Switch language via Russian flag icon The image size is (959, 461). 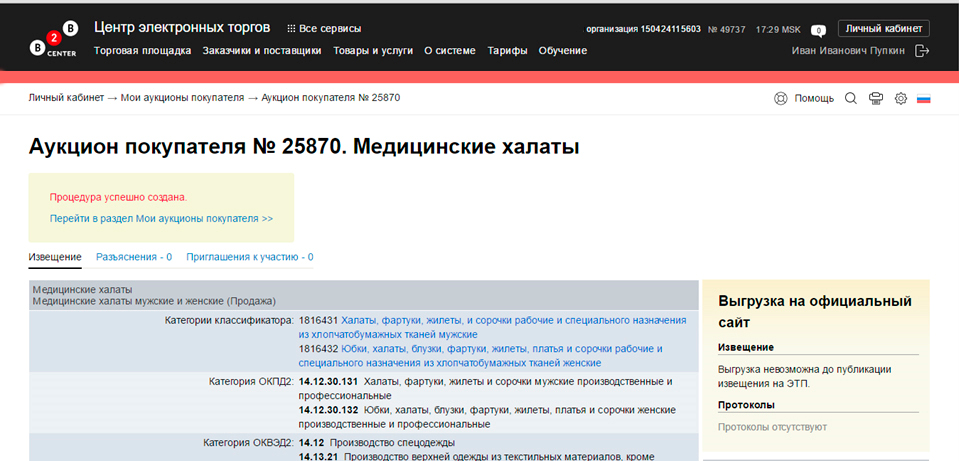[923, 99]
